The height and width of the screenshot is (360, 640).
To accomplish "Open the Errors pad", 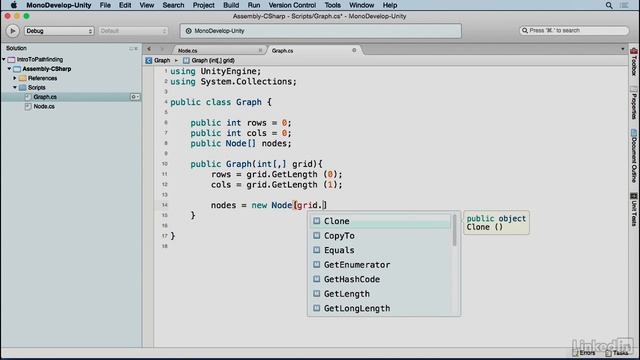I will point(584,353).
